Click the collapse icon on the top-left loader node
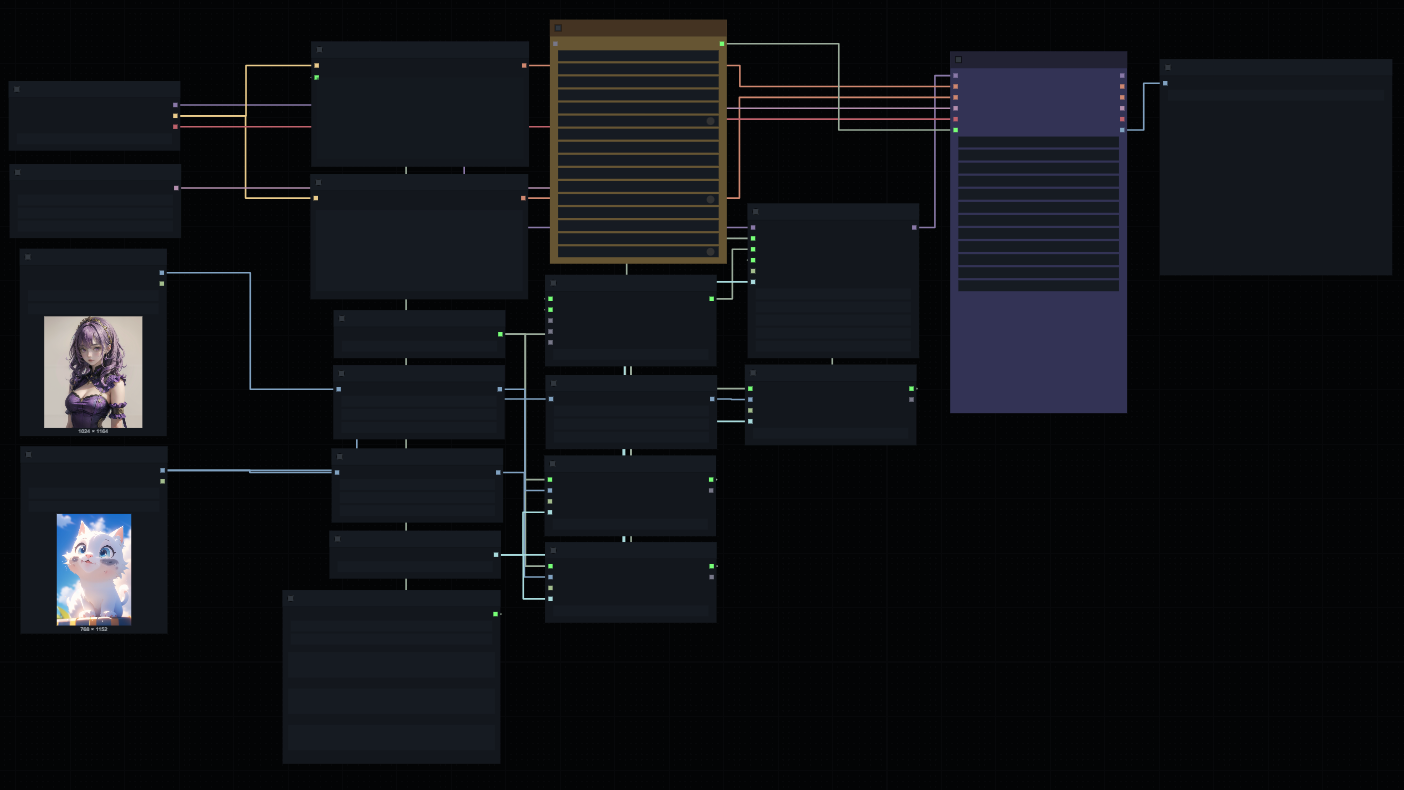Image resolution: width=1404 pixels, height=790 pixels. pos(16,89)
